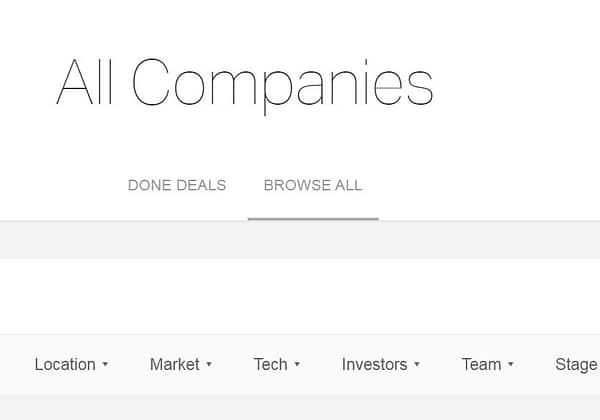Screen dimensions: 600x420
Task: Click the word All in the heading
Action: pyautogui.click(x=87, y=82)
